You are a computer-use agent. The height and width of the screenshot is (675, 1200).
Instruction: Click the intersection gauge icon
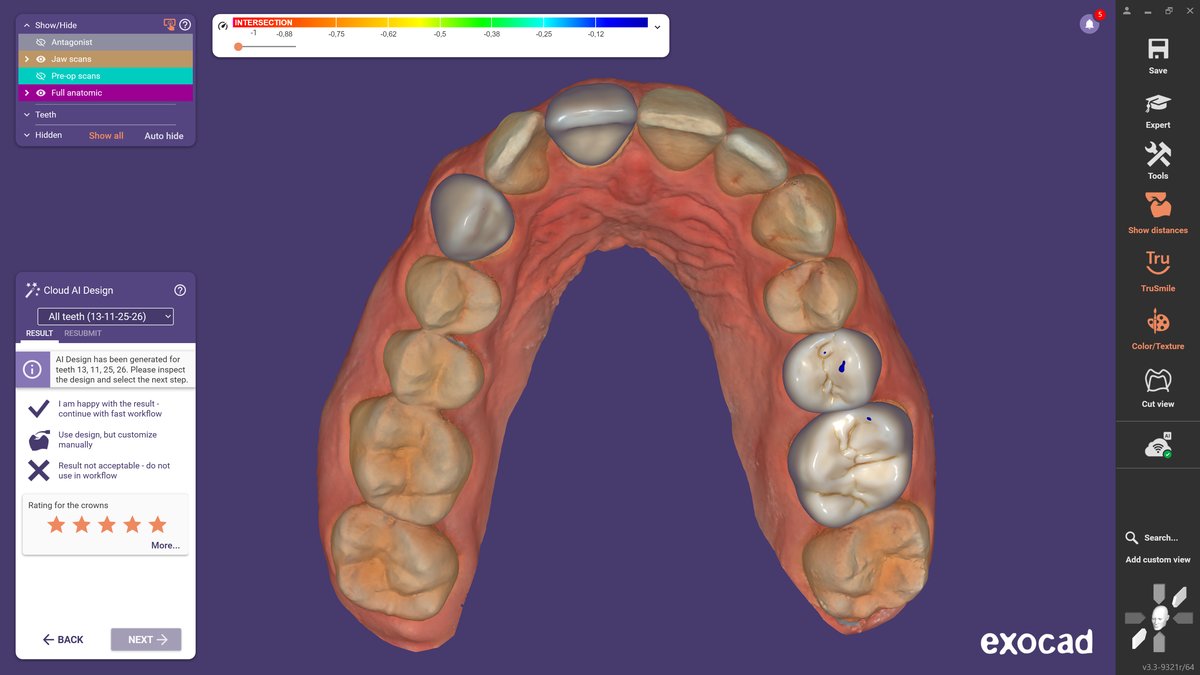click(223, 26)
